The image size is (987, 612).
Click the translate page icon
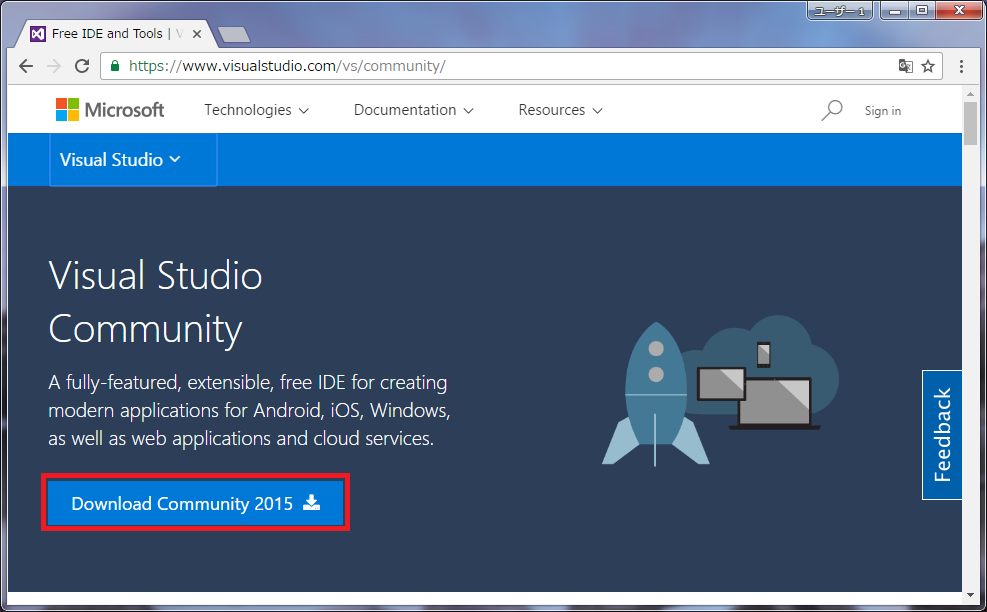(x=905, y=66)
